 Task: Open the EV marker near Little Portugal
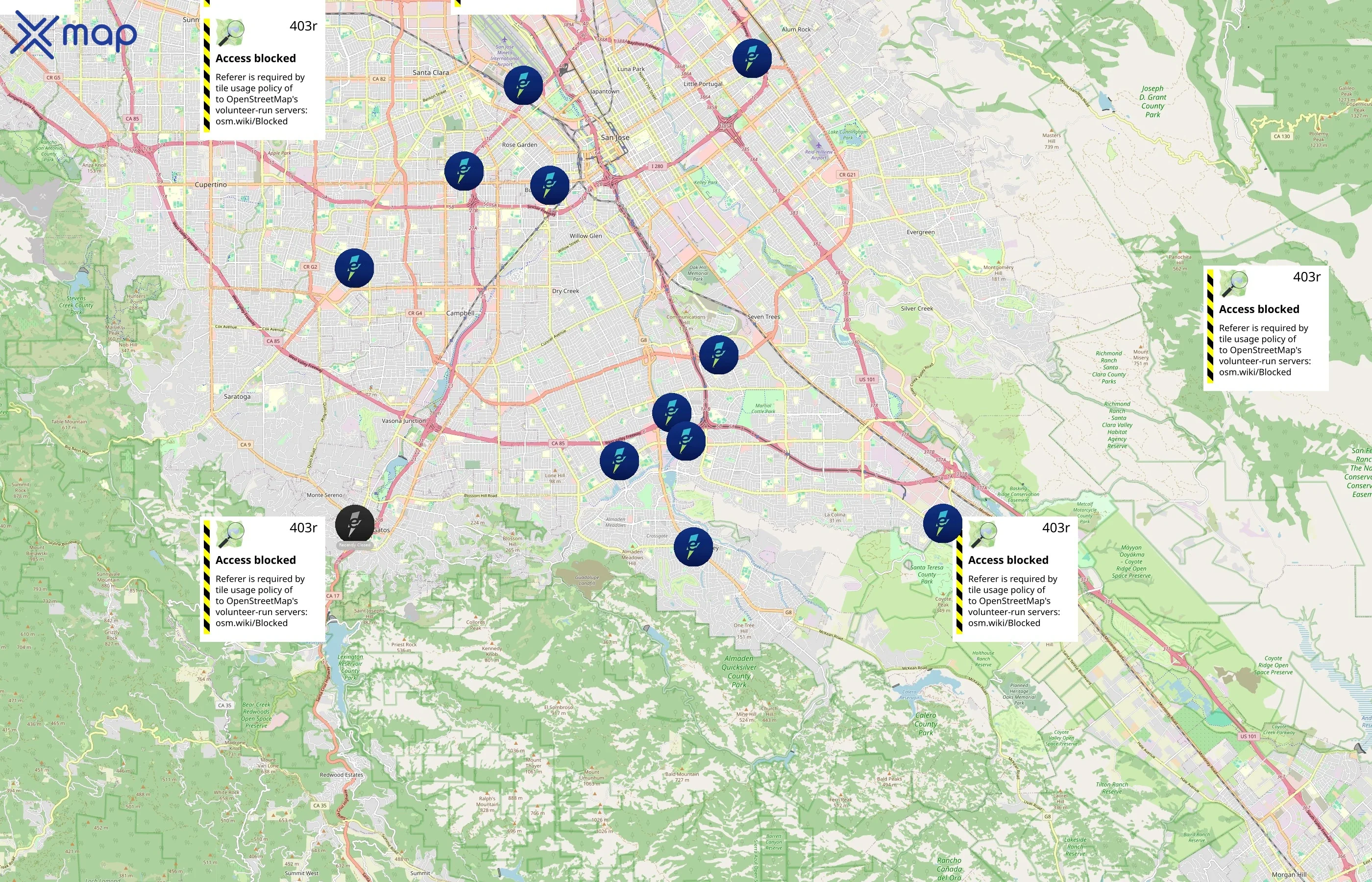coord(752,58)
